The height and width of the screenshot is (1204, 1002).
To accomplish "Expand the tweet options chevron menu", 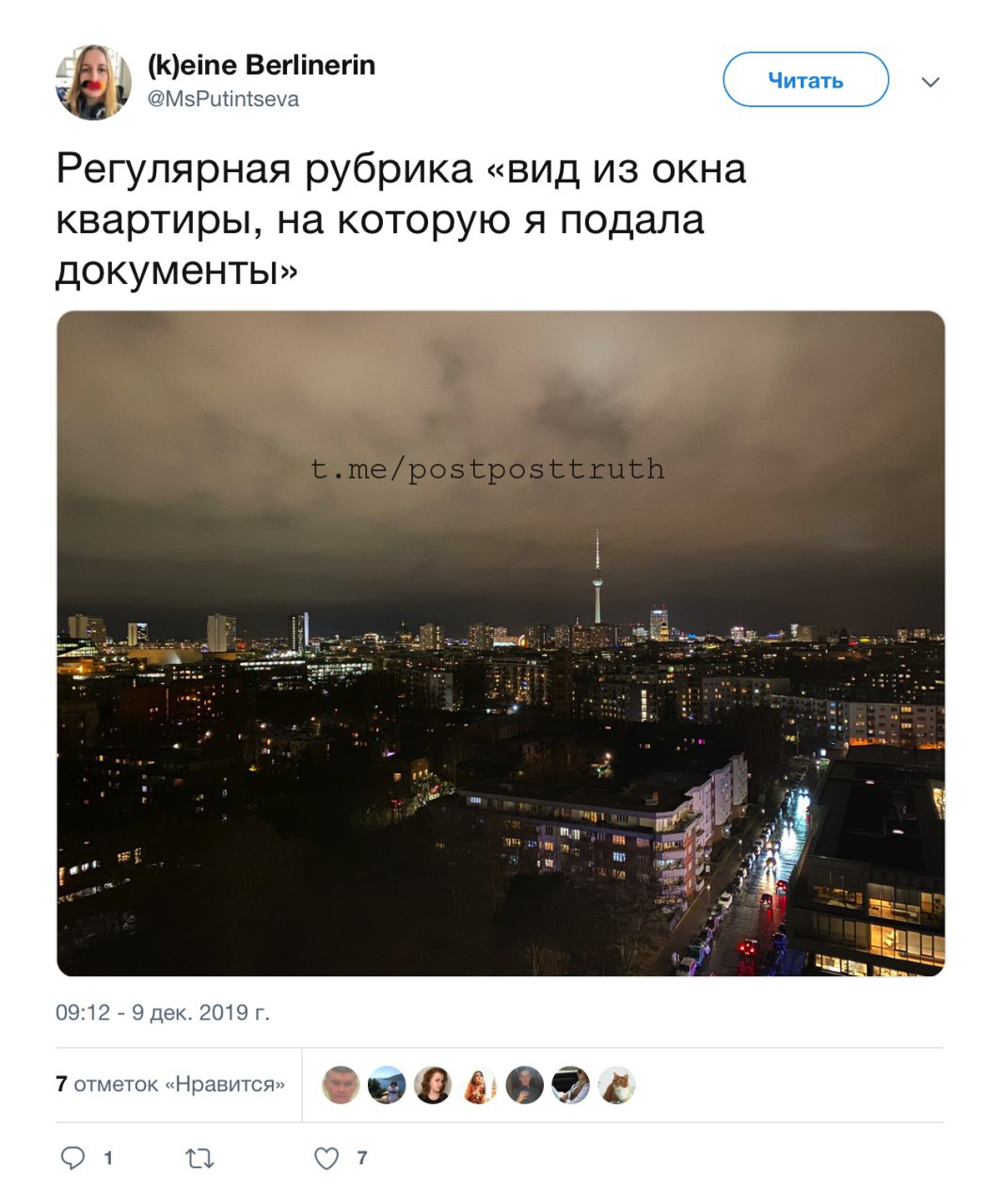I will [930, 82].
